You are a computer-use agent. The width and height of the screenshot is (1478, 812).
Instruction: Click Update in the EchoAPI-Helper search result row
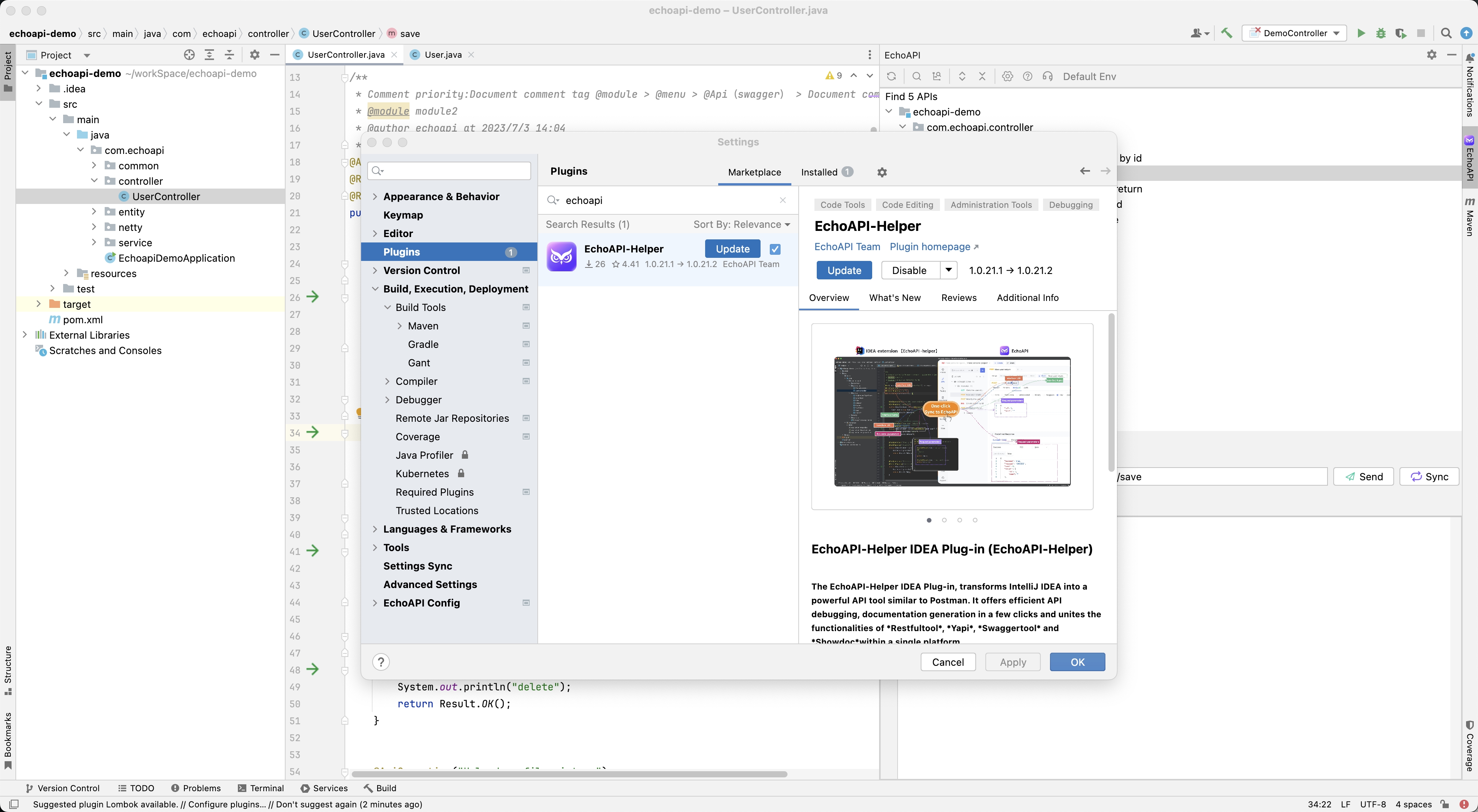(x=732, y=249)
